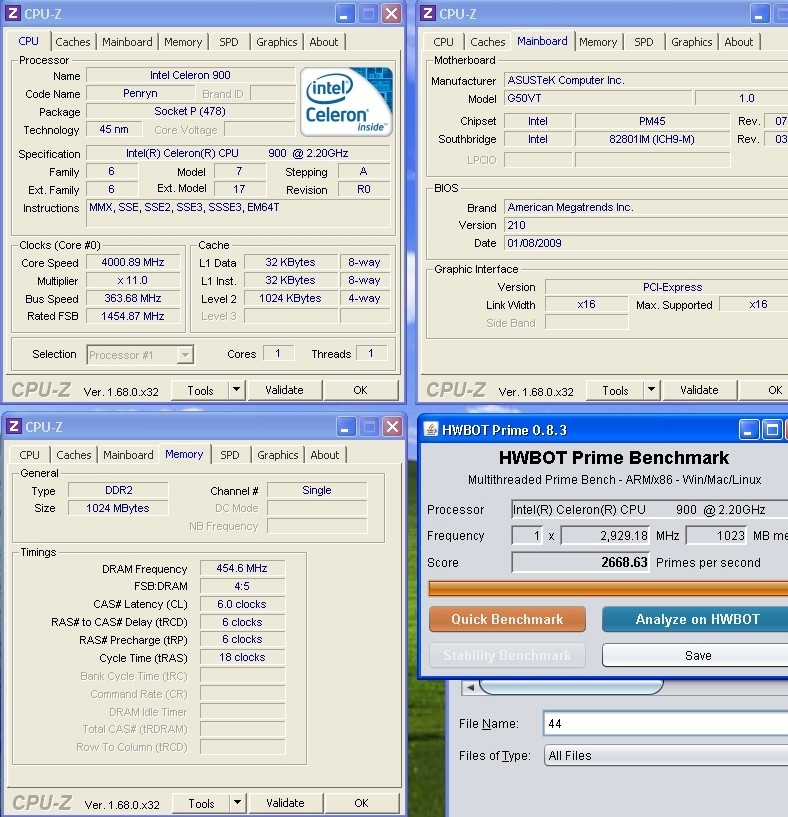Expand Tools dropdown arrow in CPU window
788x817 pixels.
click(x=236, y=390)
